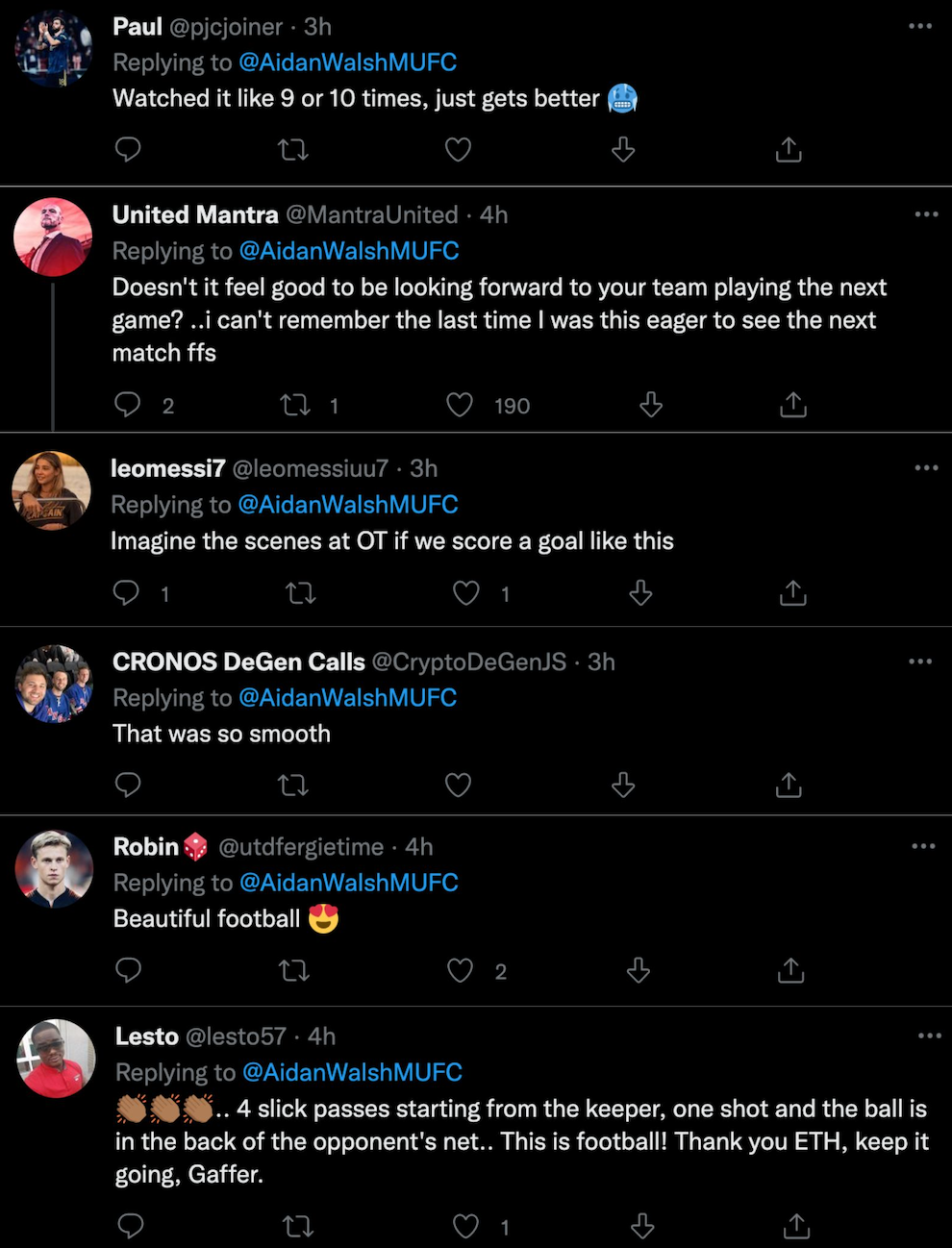Retweet United Mantra's reply

tap(293, 405)
